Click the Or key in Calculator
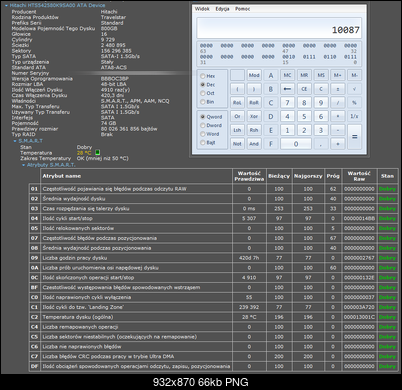The image size is (402, 390). [237, 116]
